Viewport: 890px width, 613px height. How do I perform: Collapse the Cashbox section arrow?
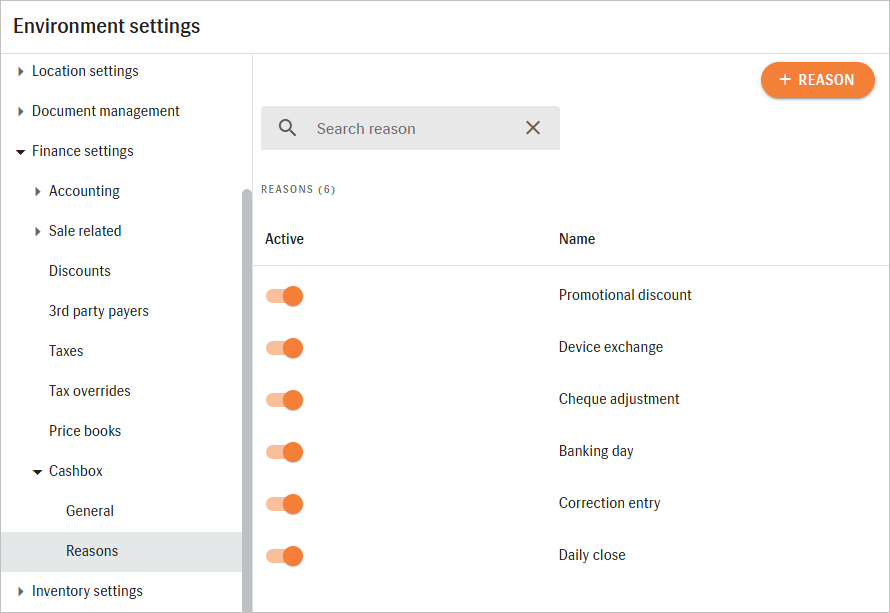tap(37, 472)
